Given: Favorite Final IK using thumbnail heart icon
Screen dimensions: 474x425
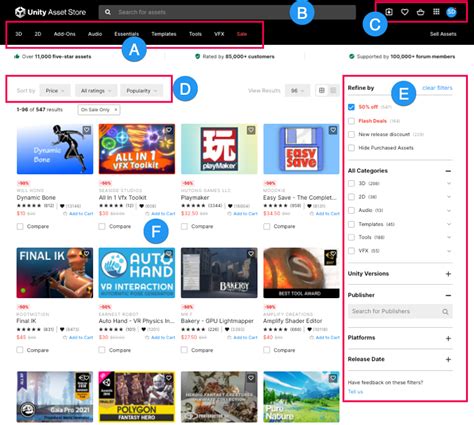Looking at the screenshot, I should point(87,254).
